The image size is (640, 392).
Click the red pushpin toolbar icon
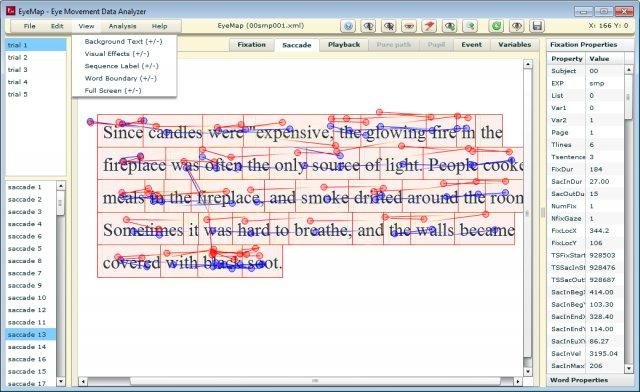[x=429, y=26]
